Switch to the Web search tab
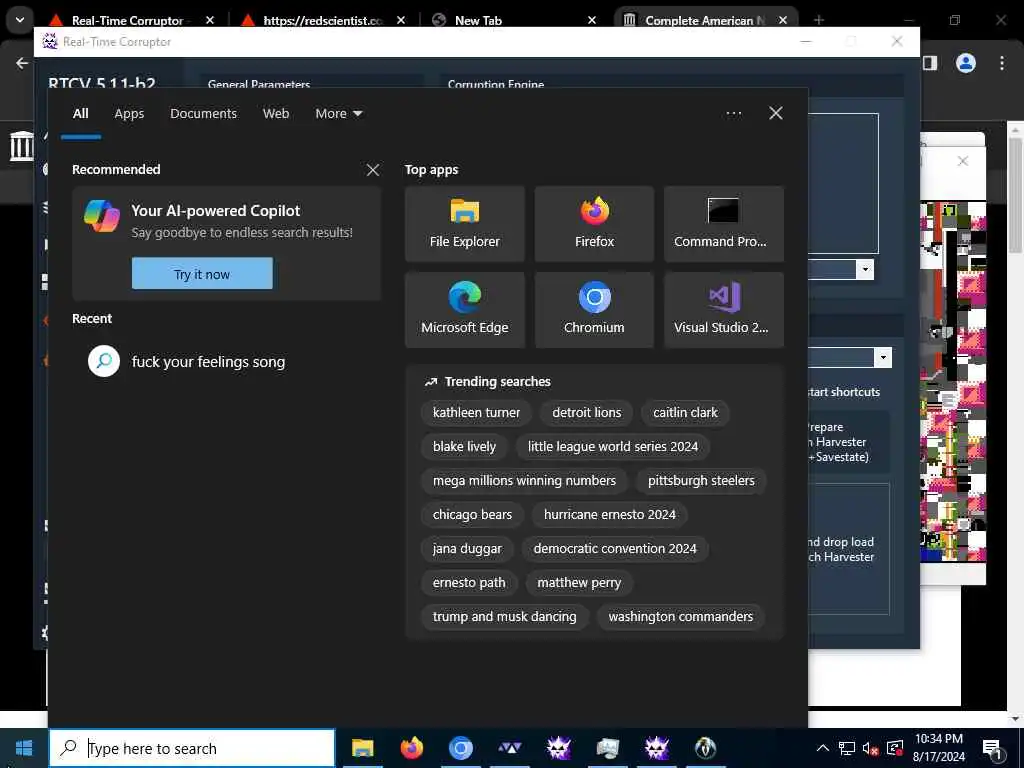Viewport: 1024px width, 768px height. (276, 114)
